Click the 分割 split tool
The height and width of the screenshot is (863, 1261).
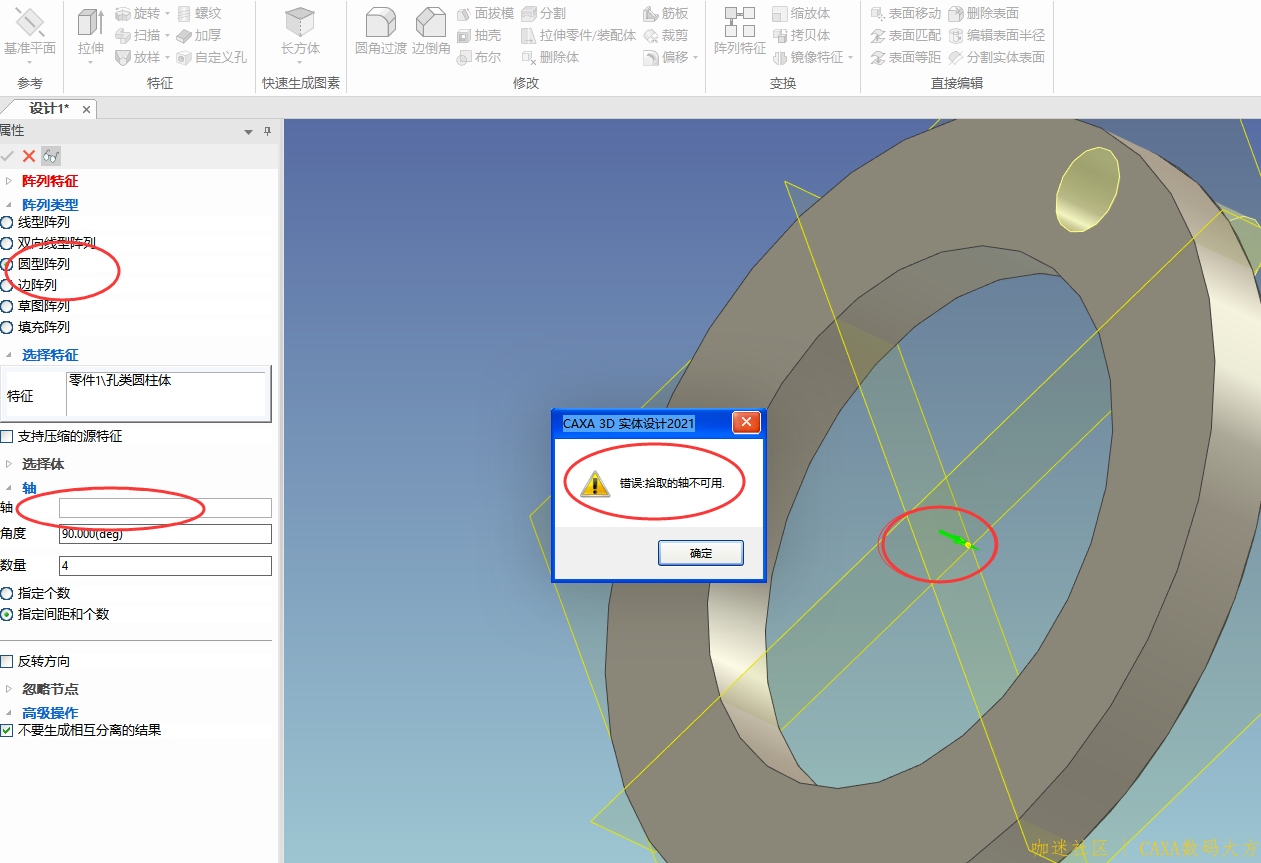543,13
